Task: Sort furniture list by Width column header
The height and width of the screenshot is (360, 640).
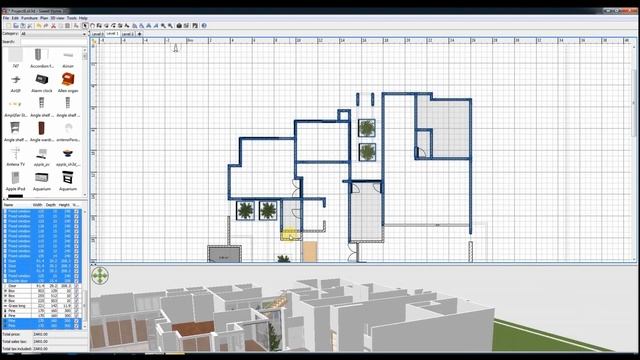Action: coord(38,205)
